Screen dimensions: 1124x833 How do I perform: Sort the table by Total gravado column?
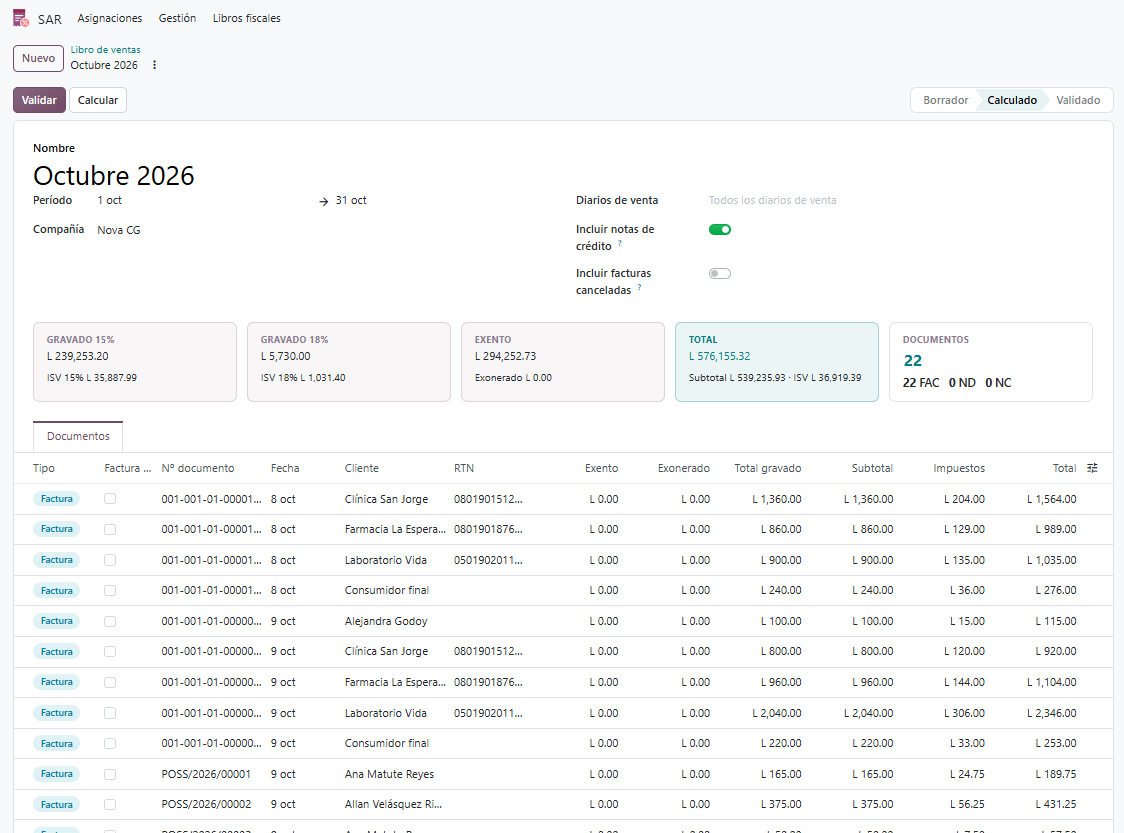[x=767, y=468]
